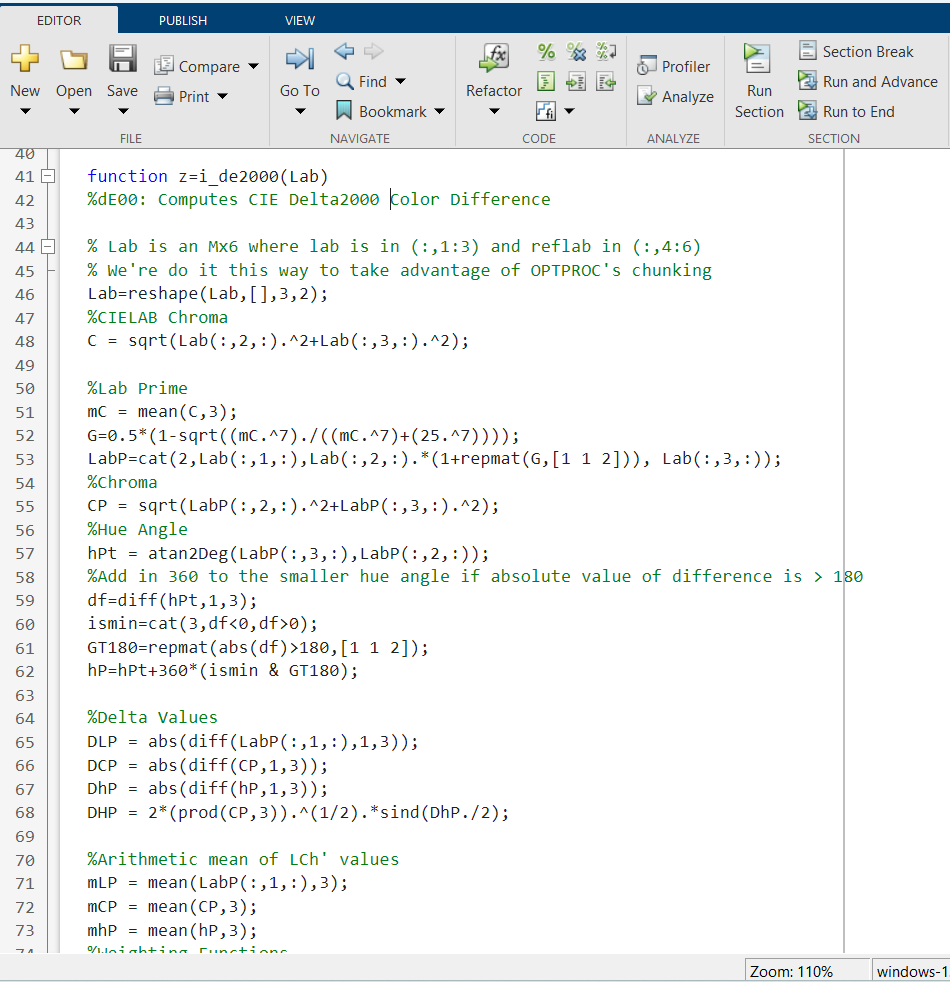This screenshot has width=951, height=983.
Task: Click the Refactor fx icon
Action: pyautogui.click(x=494, y=59)
